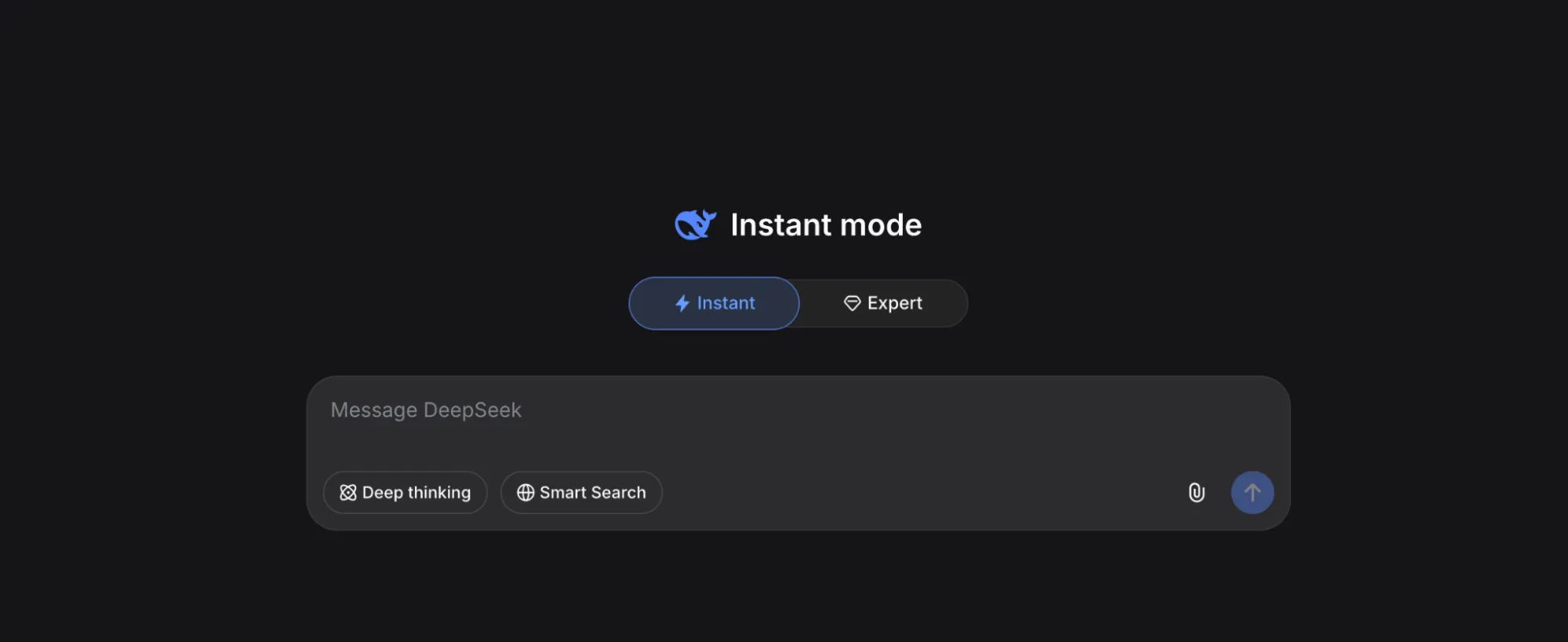Click the paperclip attachment icon
The height and width of the screenshot is (642, 1568).
(x=1196, y=492)
